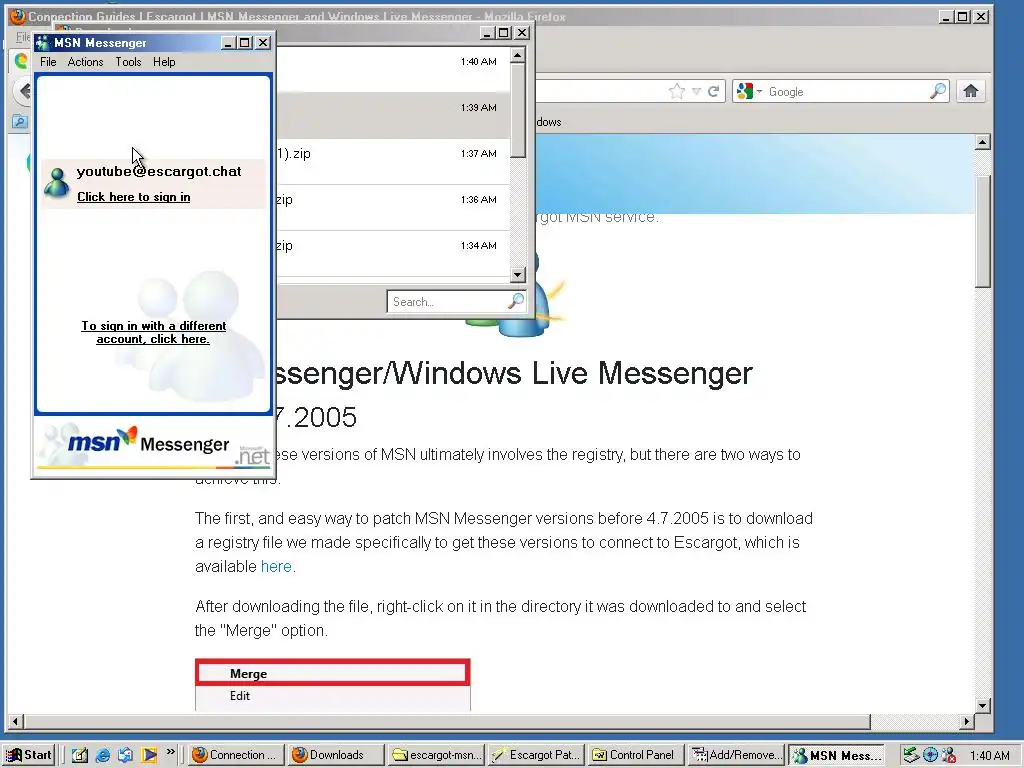The image size is (1024, 768).
Task: Select the youtube@escargot.chat account name
Action: [x=159, y=172]
